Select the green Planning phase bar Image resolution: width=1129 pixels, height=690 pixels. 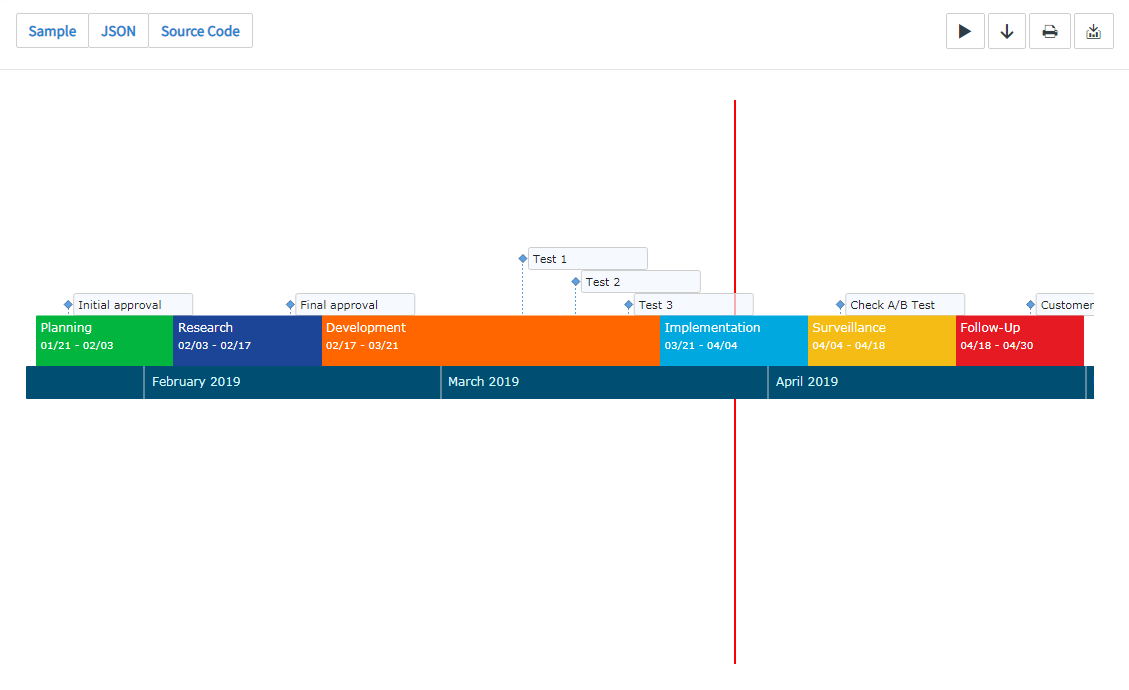(x=104, y=340)
